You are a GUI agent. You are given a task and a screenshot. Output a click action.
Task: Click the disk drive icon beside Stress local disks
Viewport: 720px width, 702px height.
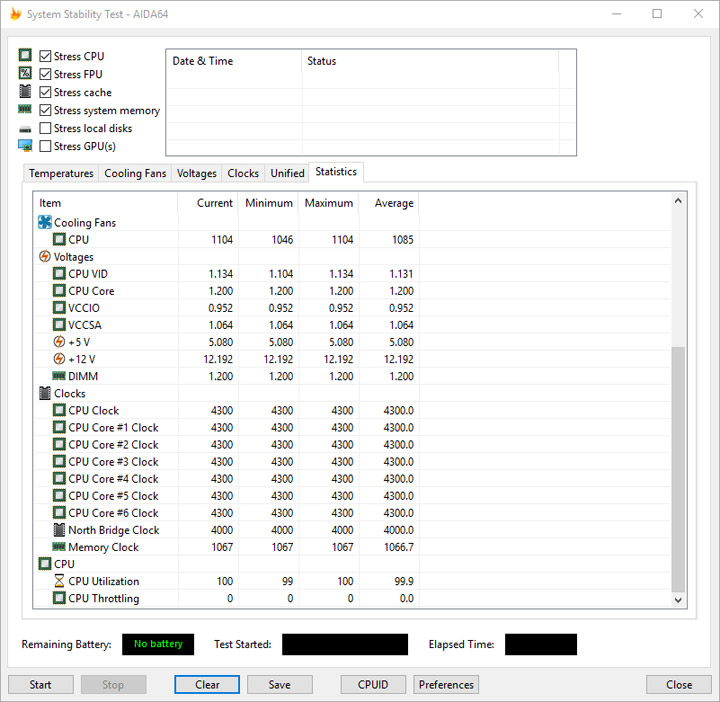click(x=25, y=129)
